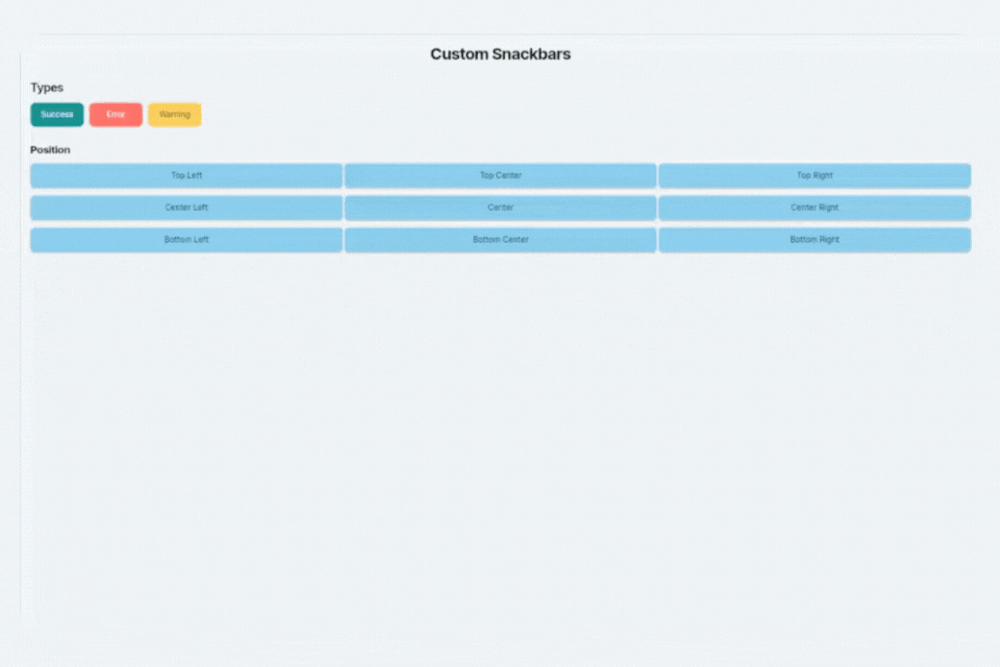Choose the Top Center position button
The image size is (1000, 667).
501,175
